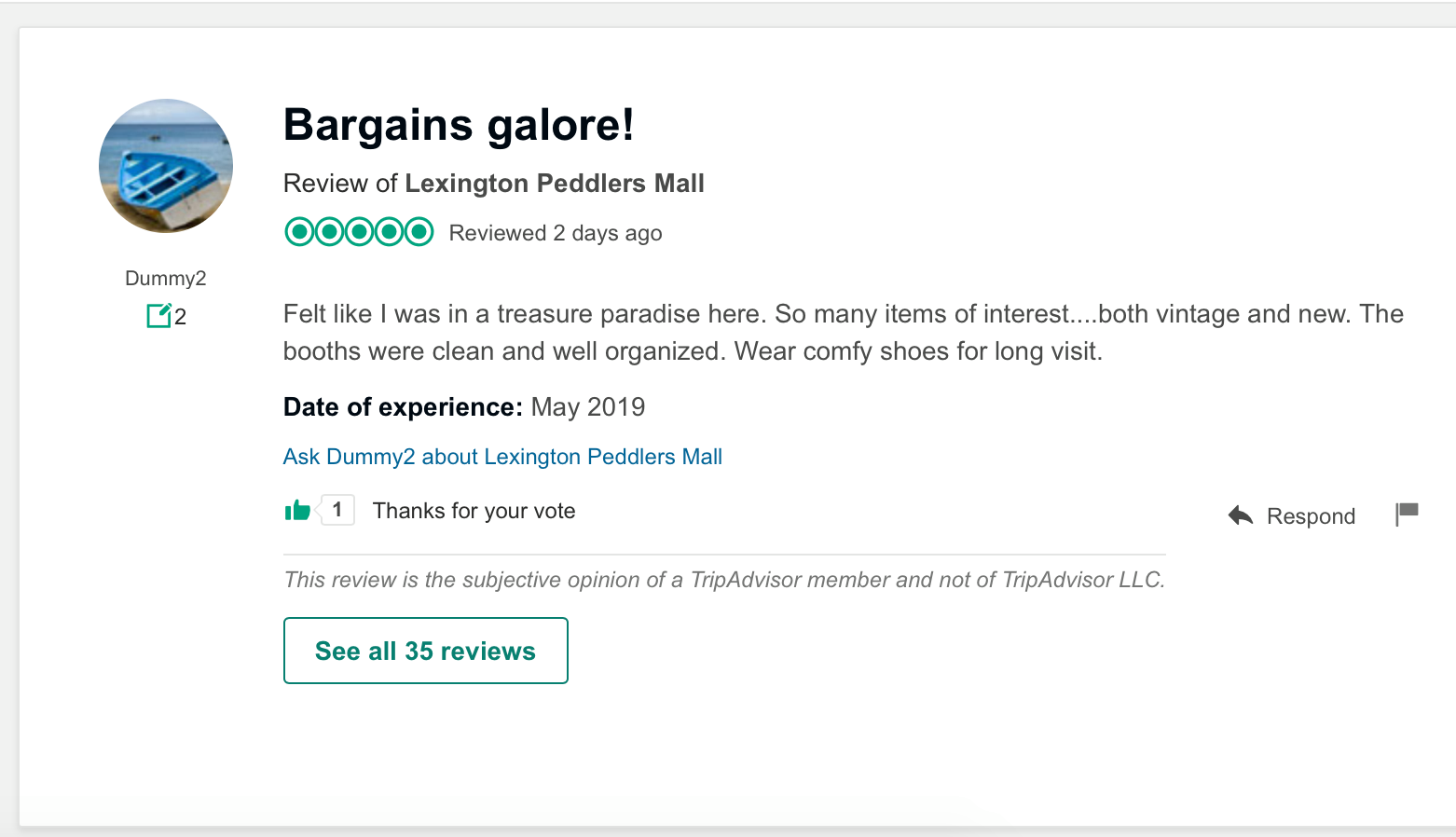
Task: Click the Reviewed 2 days ago text
Action: [x=556, y=233]
